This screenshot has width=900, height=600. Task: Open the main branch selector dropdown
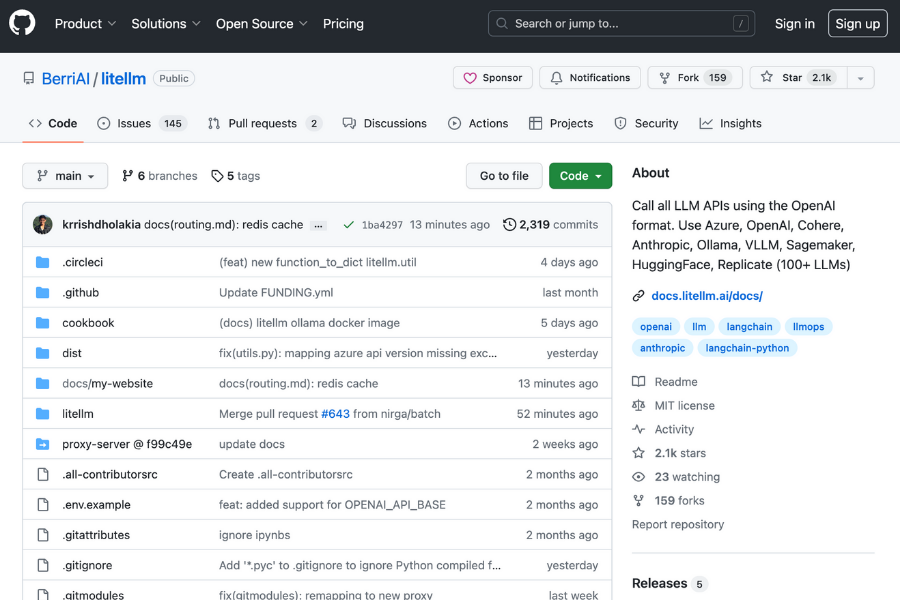64,175
